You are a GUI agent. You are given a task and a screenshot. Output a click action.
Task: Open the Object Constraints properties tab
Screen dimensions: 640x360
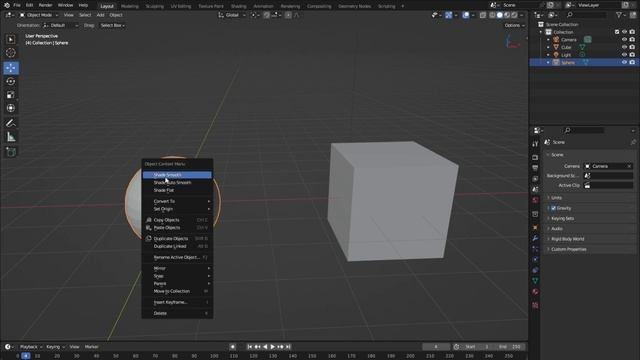(535, 270)
